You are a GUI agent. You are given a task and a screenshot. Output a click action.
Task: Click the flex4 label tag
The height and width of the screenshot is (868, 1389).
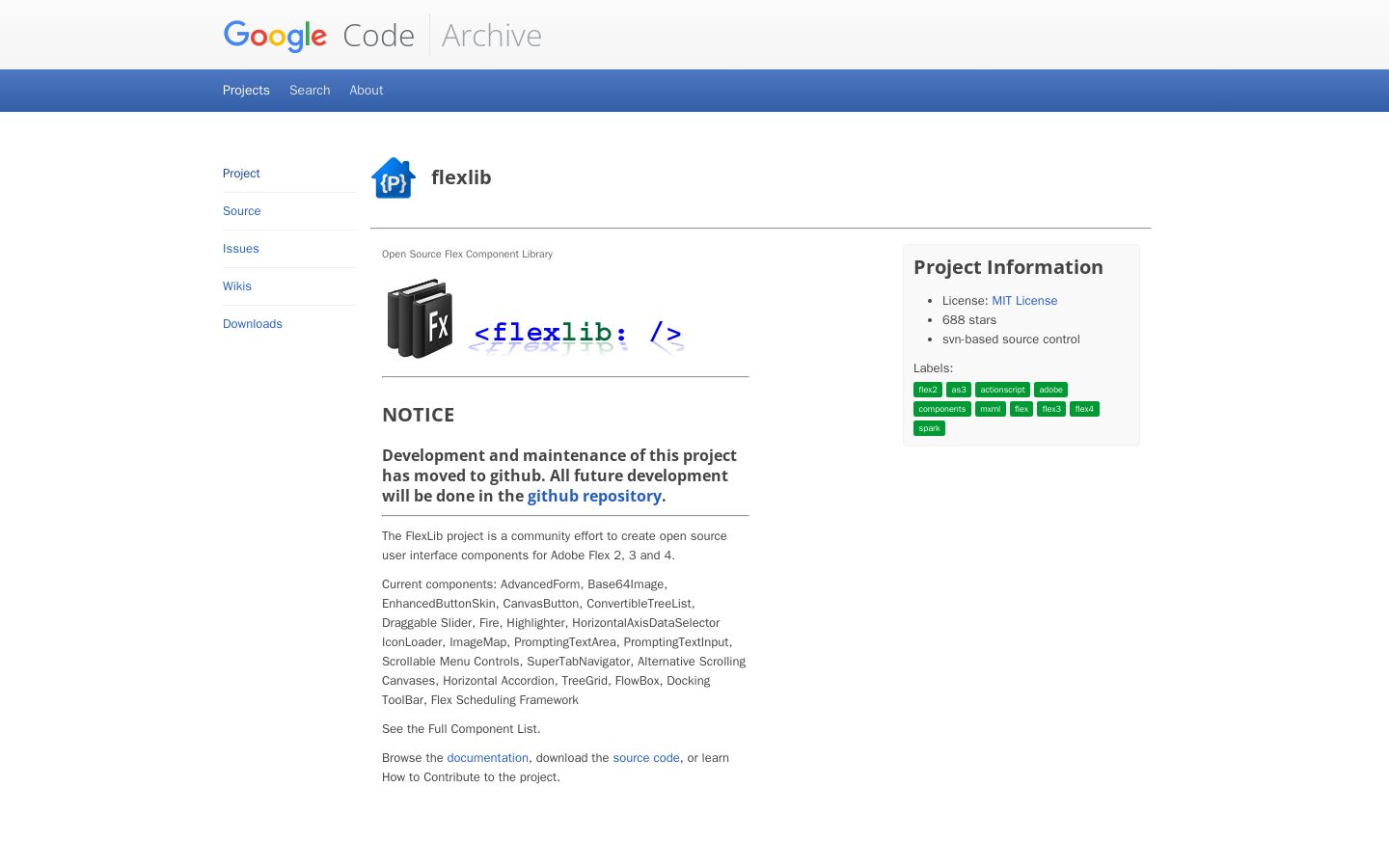pyautogui.click(x=1084, y=409)
